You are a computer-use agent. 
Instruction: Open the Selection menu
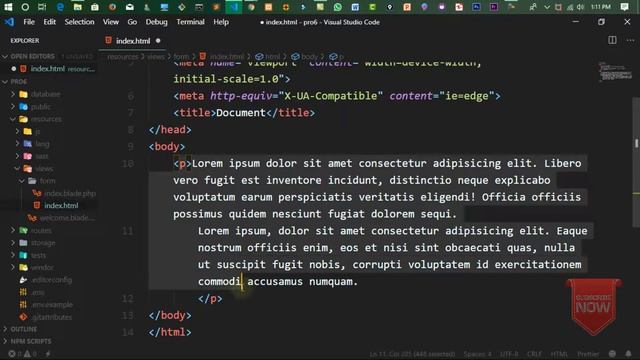(79, 22)
